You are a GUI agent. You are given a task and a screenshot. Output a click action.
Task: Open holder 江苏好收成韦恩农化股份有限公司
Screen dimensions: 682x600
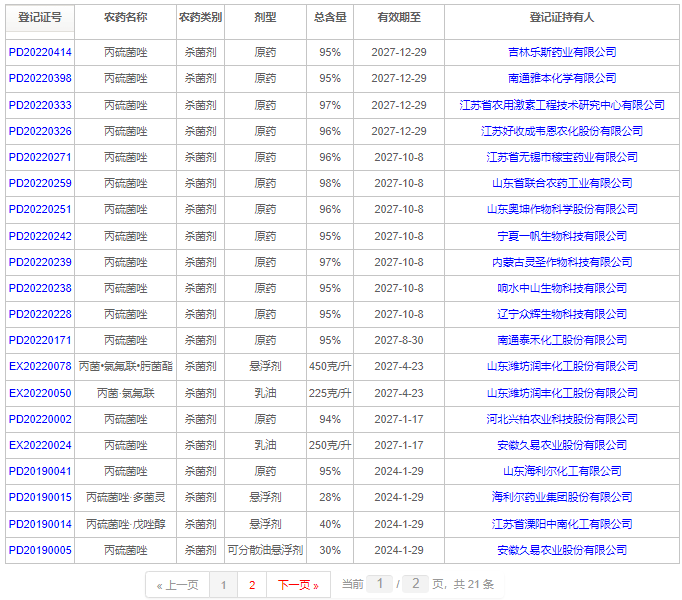coord(562,131)
